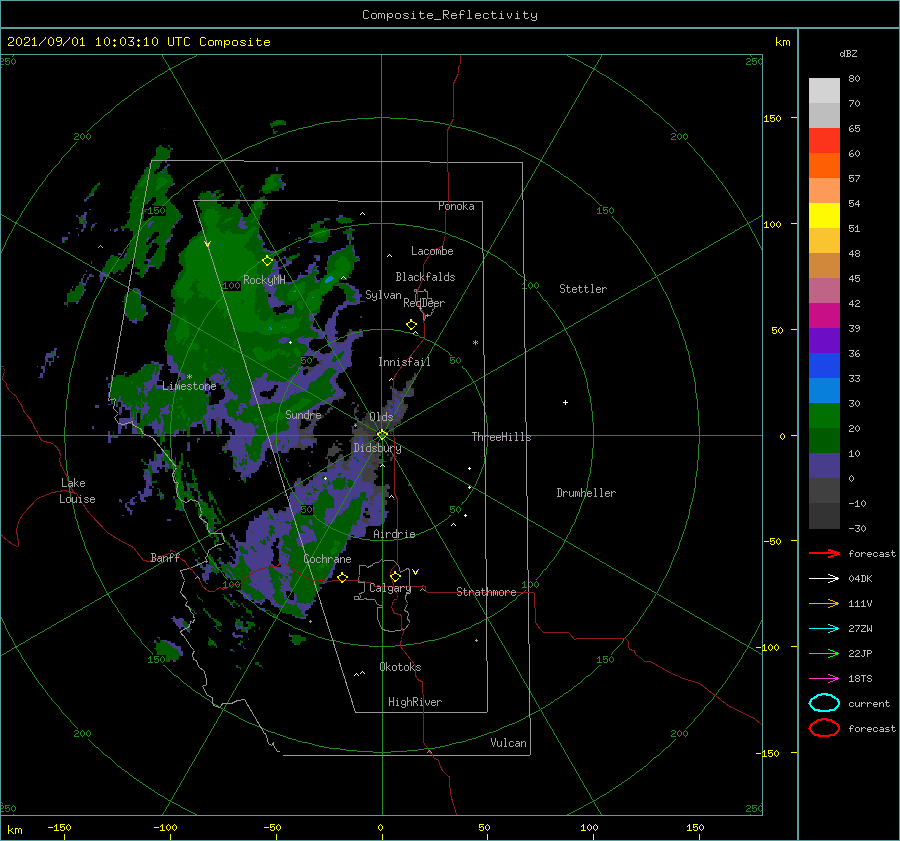Click the yellow 51-54 dBZ swatch
The height and width of the screenshot is (841, 900).
[x=824, y=216]
